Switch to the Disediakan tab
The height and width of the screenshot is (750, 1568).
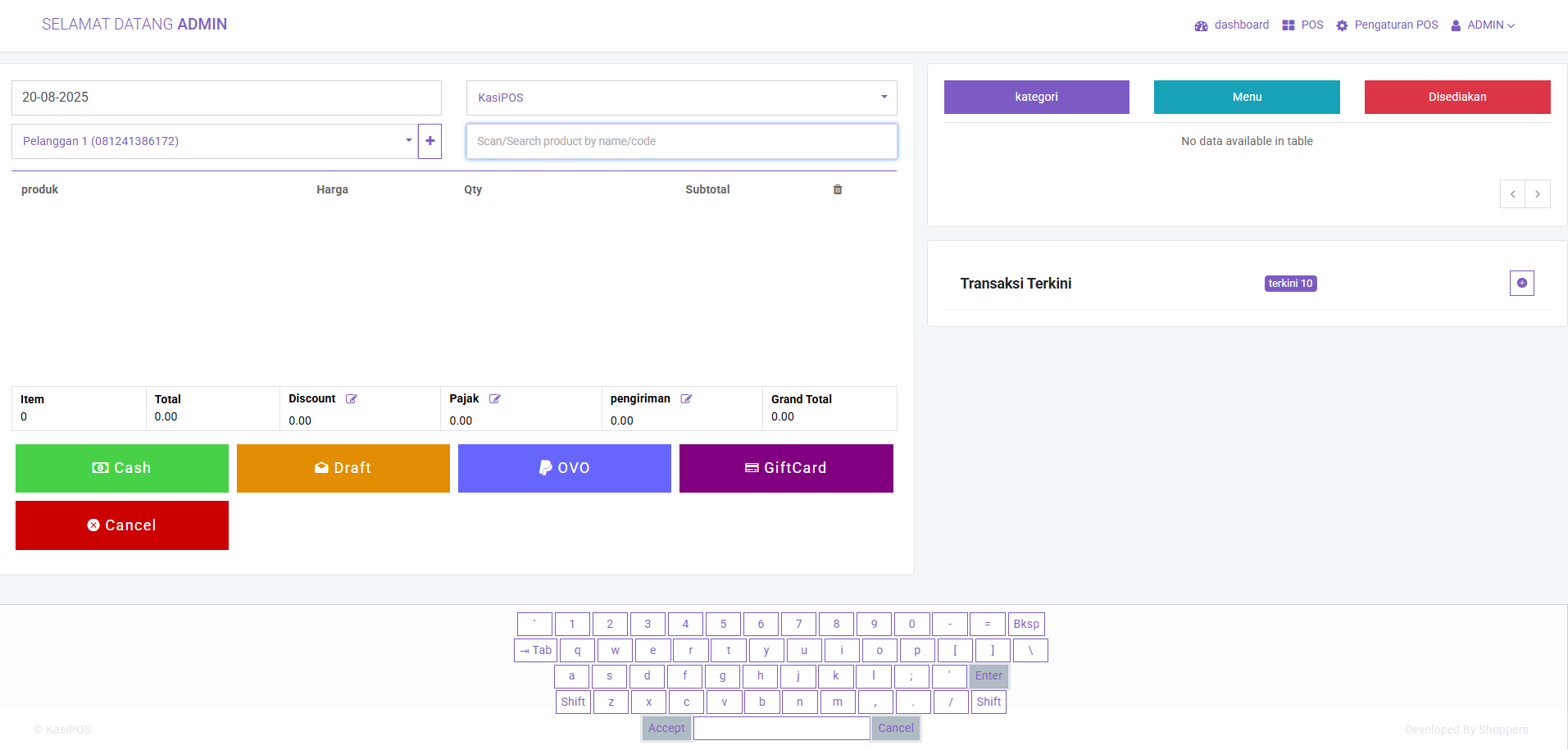click(1457, 97)
